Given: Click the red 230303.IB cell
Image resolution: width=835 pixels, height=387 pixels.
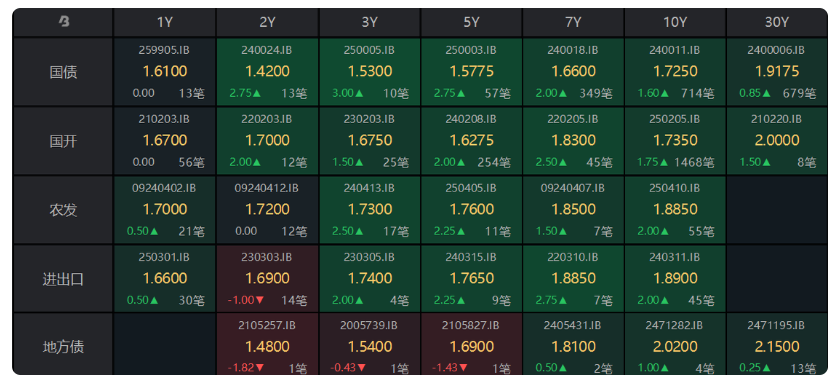Looking at the screenshot, I should click(267, 278).
